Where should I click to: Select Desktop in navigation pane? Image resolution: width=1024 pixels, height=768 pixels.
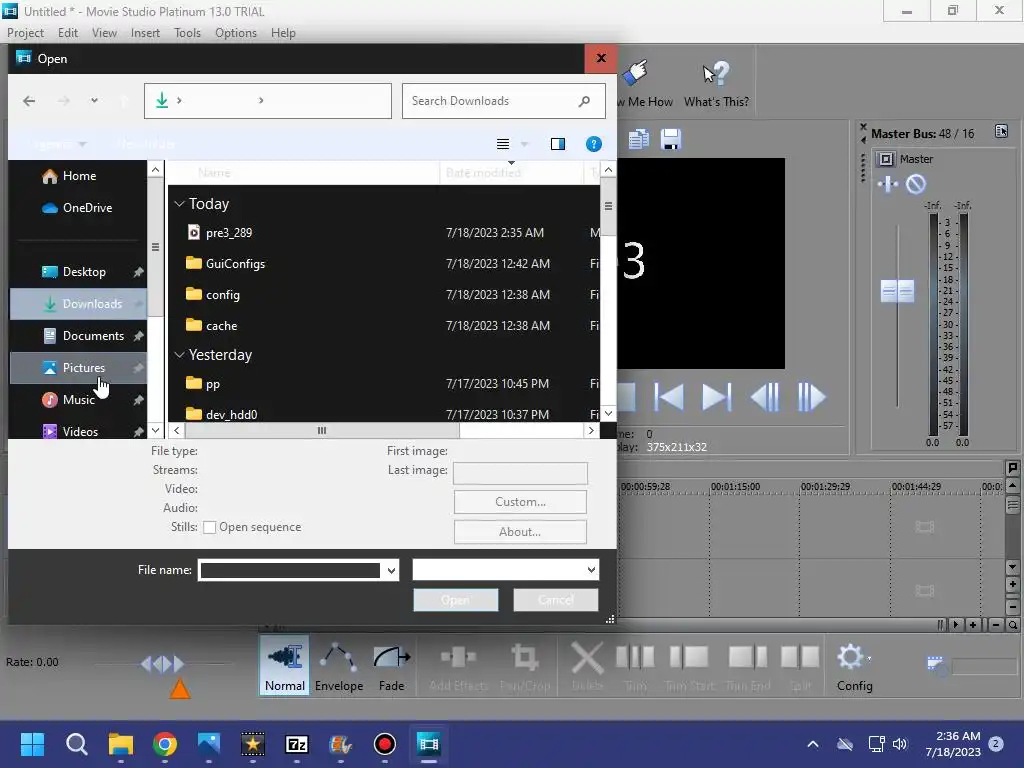[x=77, y=272]
